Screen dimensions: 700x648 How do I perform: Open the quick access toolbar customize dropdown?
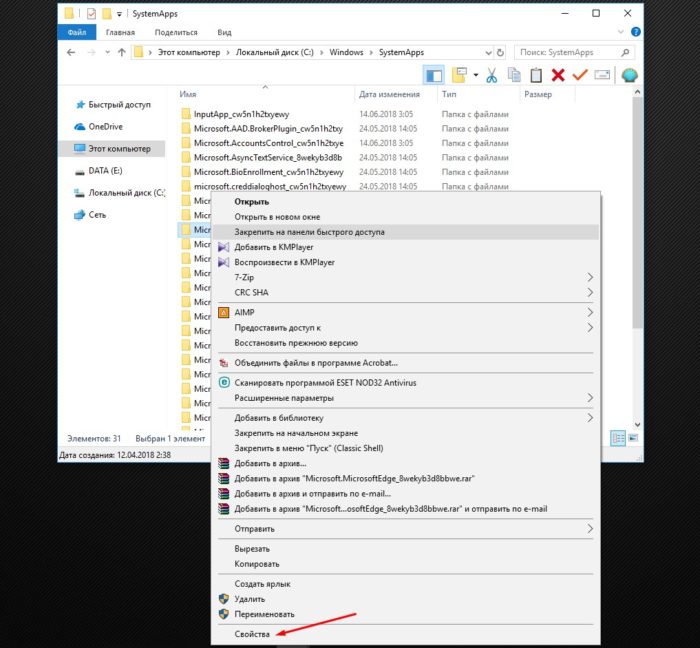[x=119, y=14]
